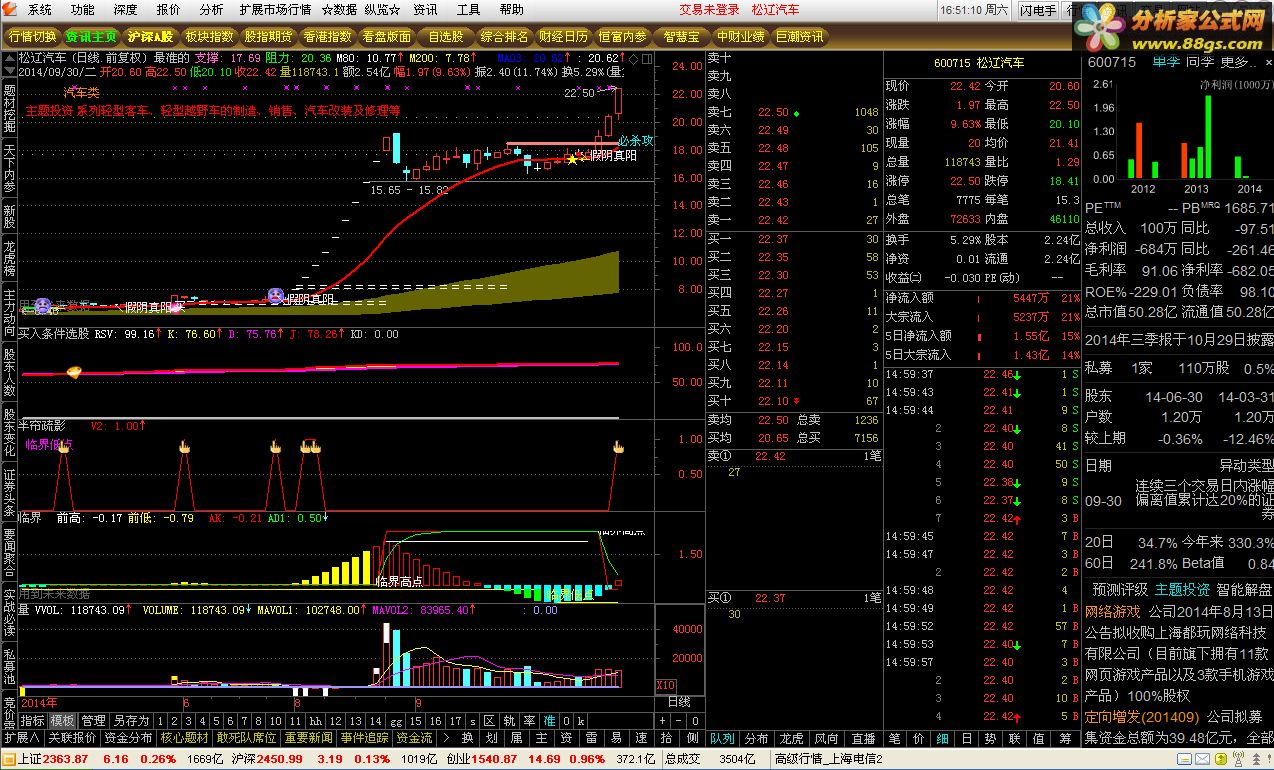This screenshot has height=770, width=1274.
Task: Click the 轨 button in template row
Action: tap(509, 720)
